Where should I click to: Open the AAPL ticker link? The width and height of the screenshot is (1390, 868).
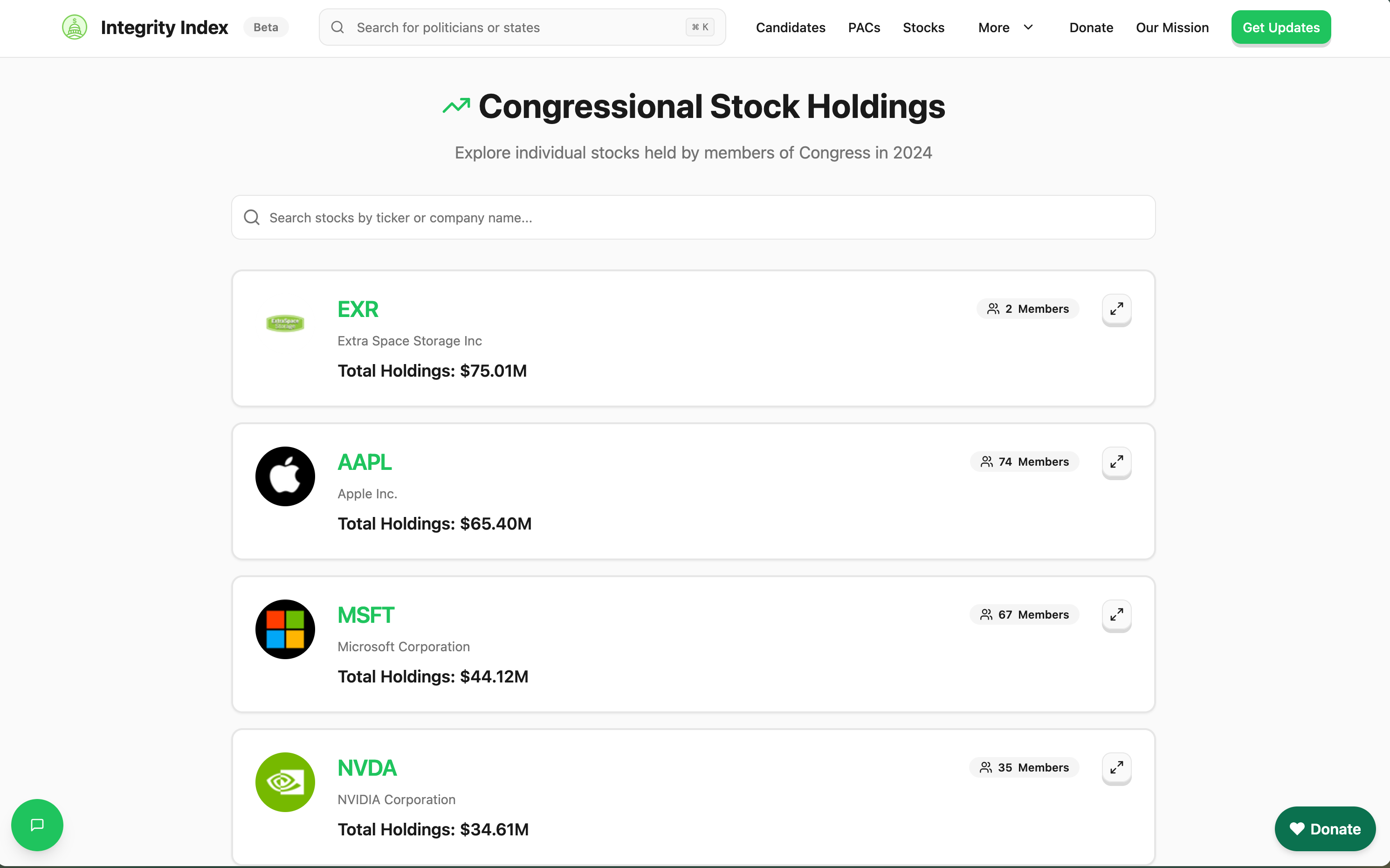tap(365, 461)
